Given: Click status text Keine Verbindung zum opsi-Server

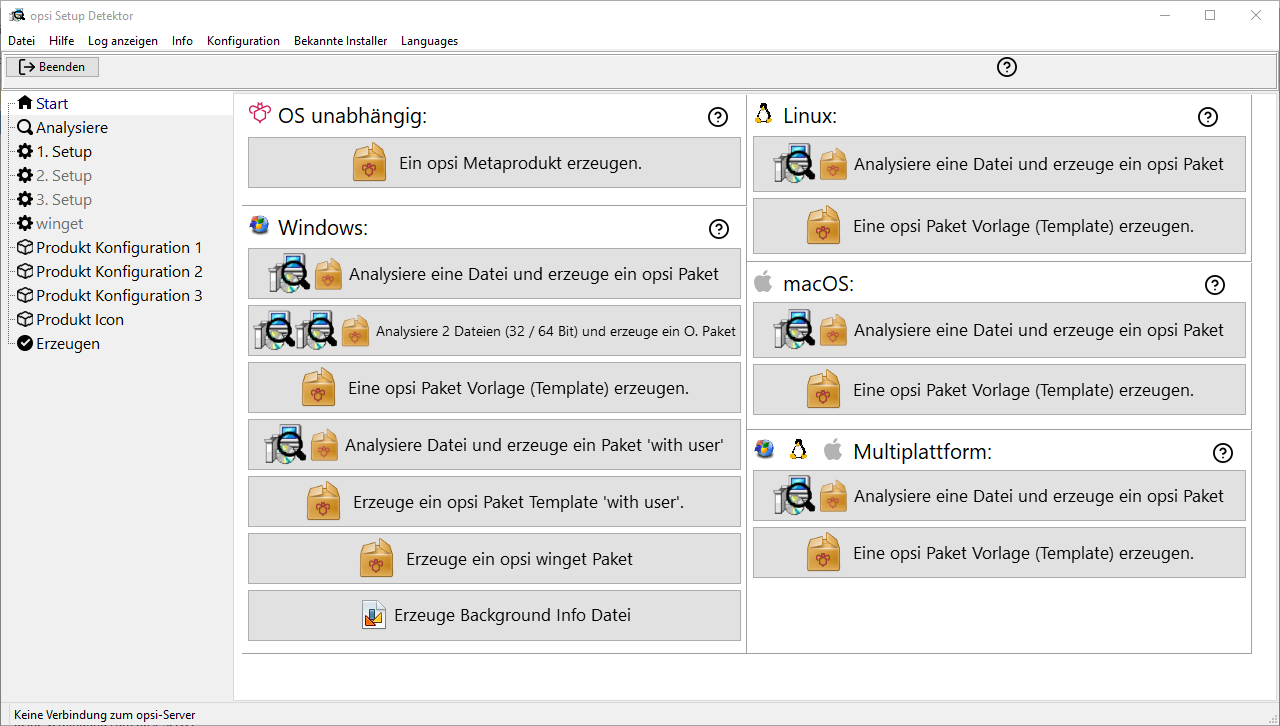Looking at the screenshot, I should pyautogui.click(x=105, y=715).
